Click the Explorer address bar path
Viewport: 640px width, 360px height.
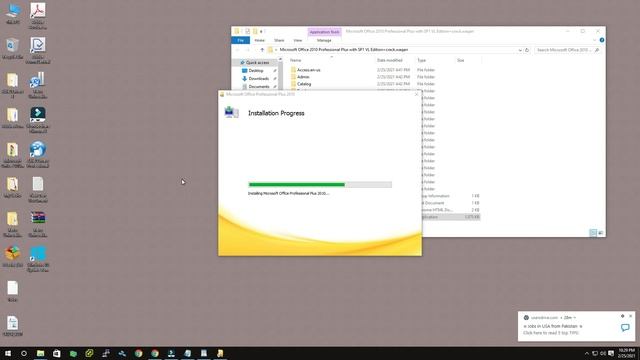pyautogui.click(x=344, y=50)
